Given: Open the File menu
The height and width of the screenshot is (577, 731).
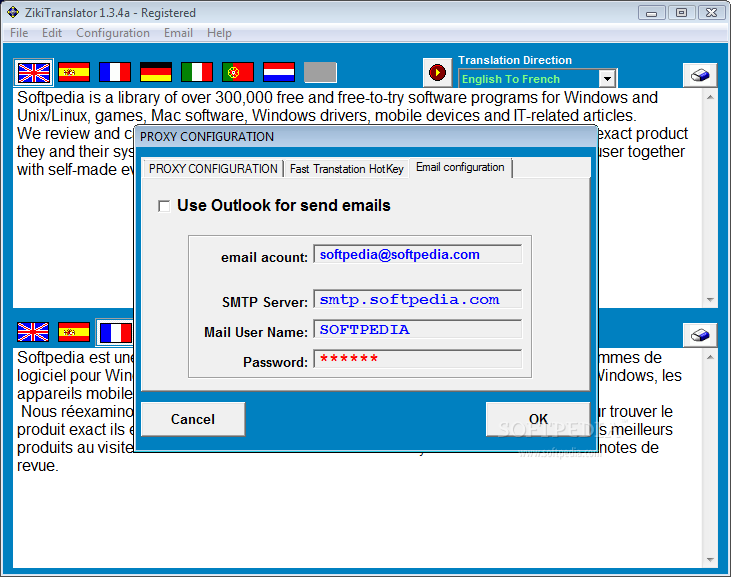Looking at the screenshot, I should 19,33.
